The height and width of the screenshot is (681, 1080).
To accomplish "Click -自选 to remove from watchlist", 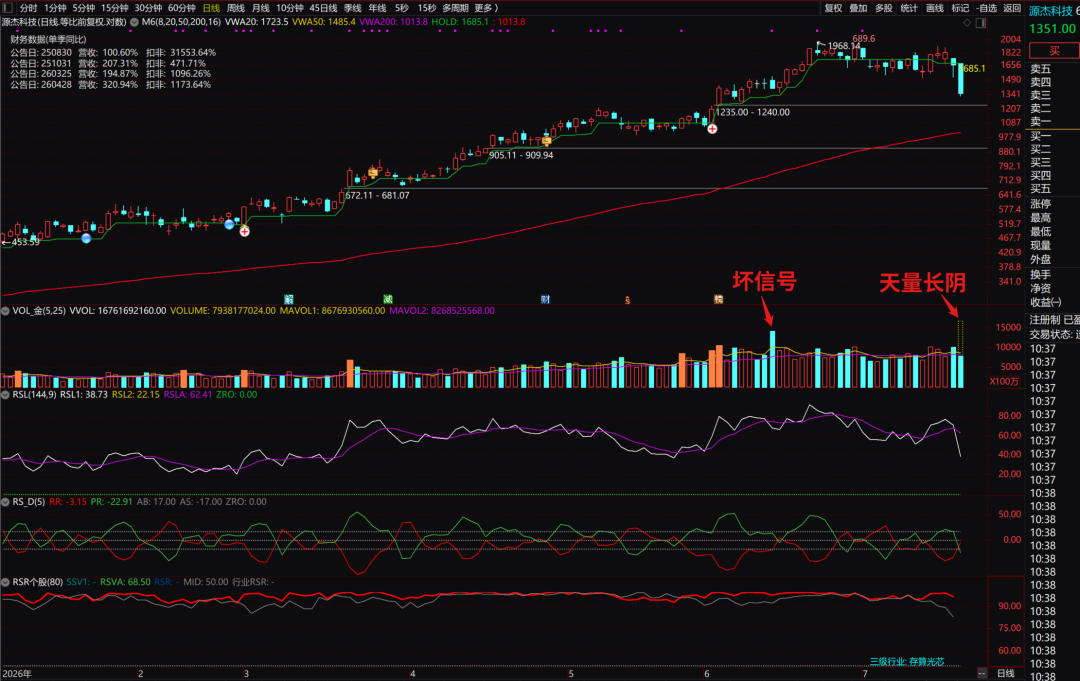I will [x=986, y=8].
